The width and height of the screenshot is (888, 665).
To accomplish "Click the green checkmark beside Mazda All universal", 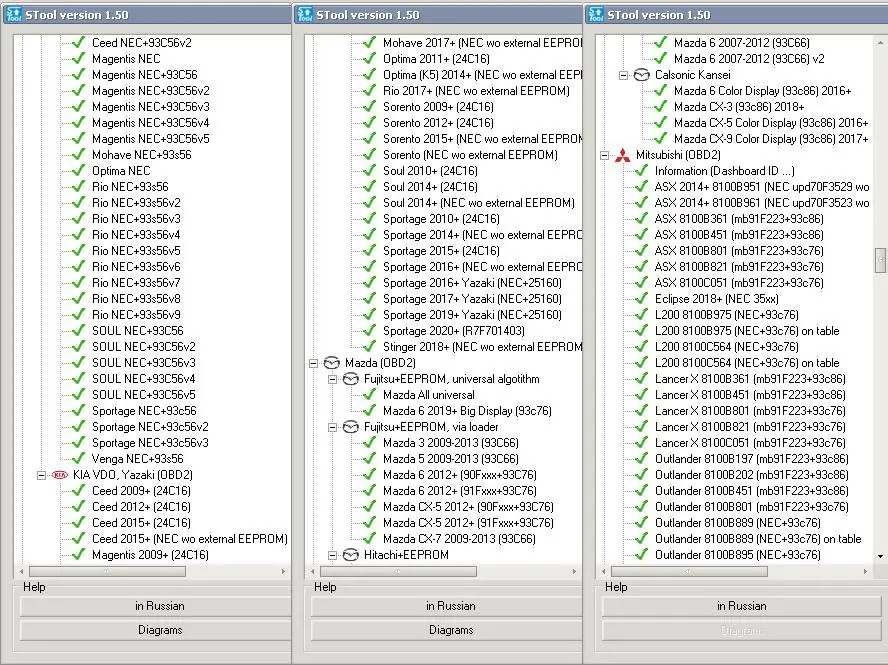I will 370,395.
